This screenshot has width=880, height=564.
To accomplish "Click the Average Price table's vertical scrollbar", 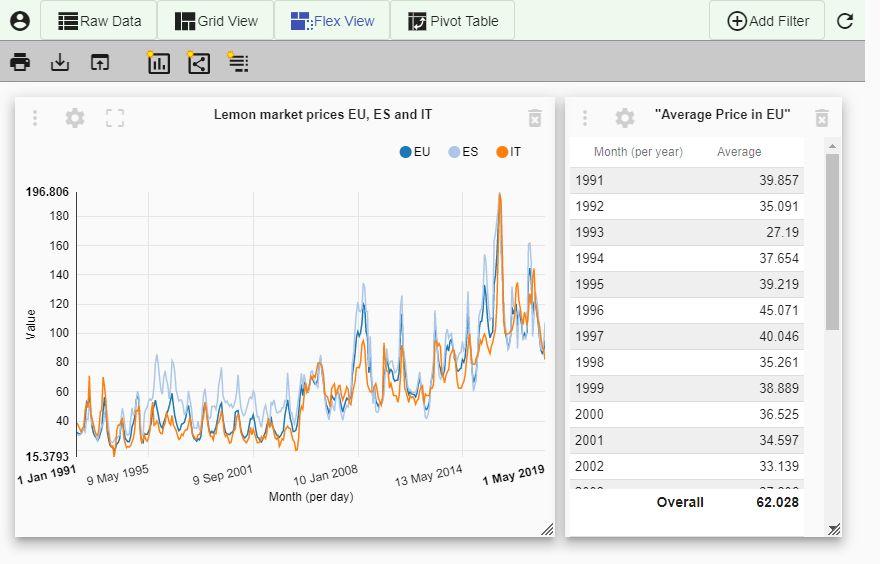I will 832,241.
